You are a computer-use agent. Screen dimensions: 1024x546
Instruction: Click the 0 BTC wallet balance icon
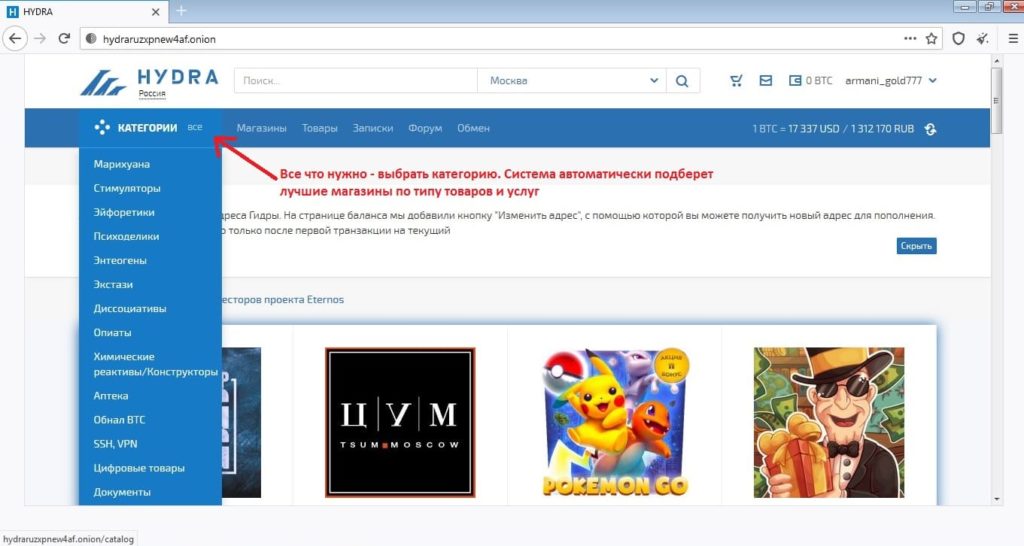coord(796,81)
